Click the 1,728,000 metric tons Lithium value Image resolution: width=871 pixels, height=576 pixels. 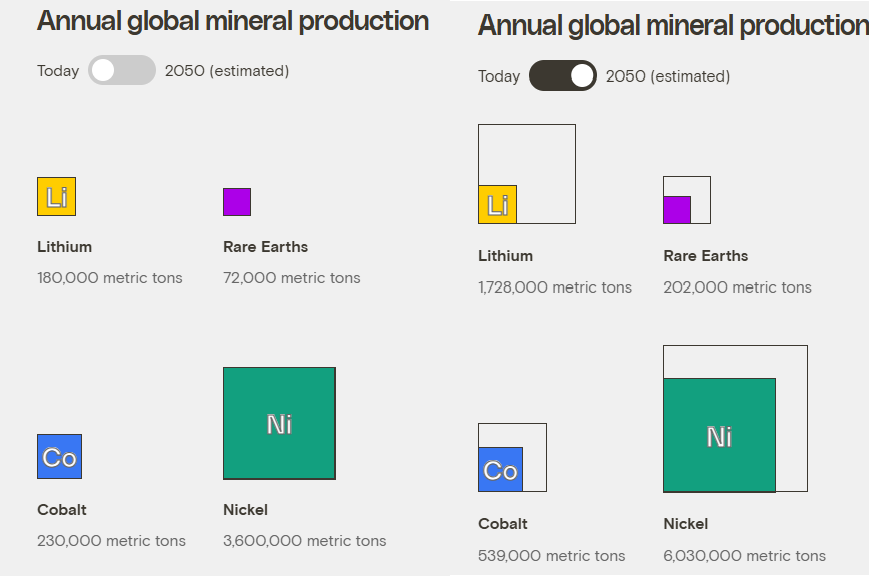pos(555,287)
